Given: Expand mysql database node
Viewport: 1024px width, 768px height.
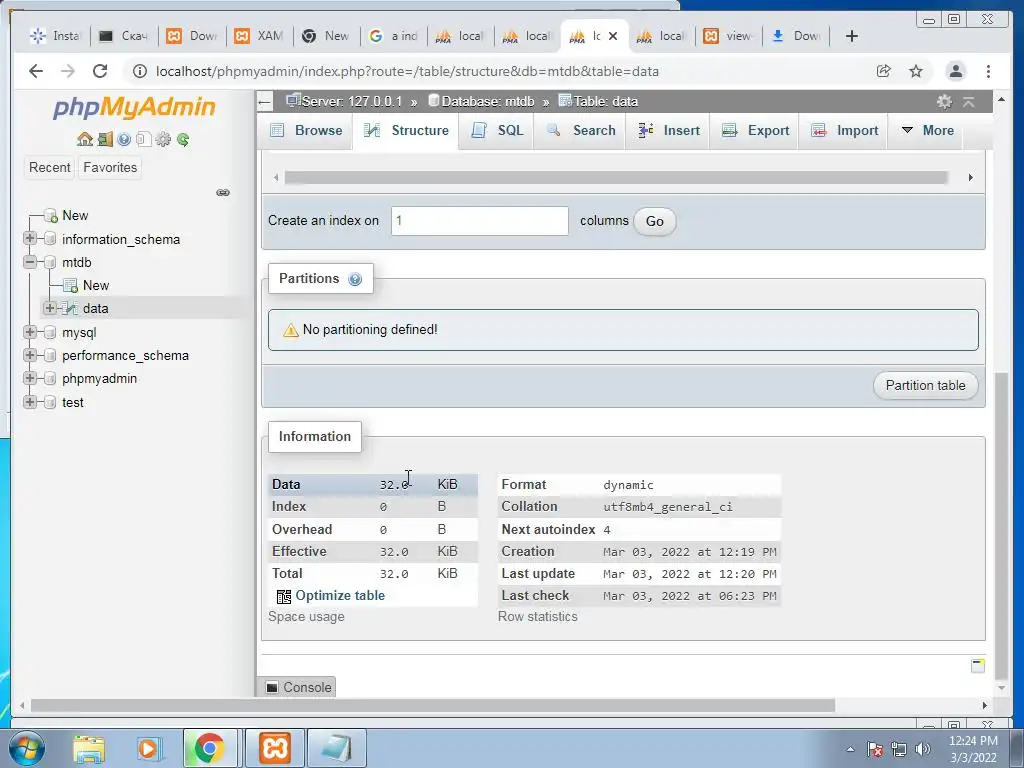Looking at the screenshot, I should (x=29, y=332).
